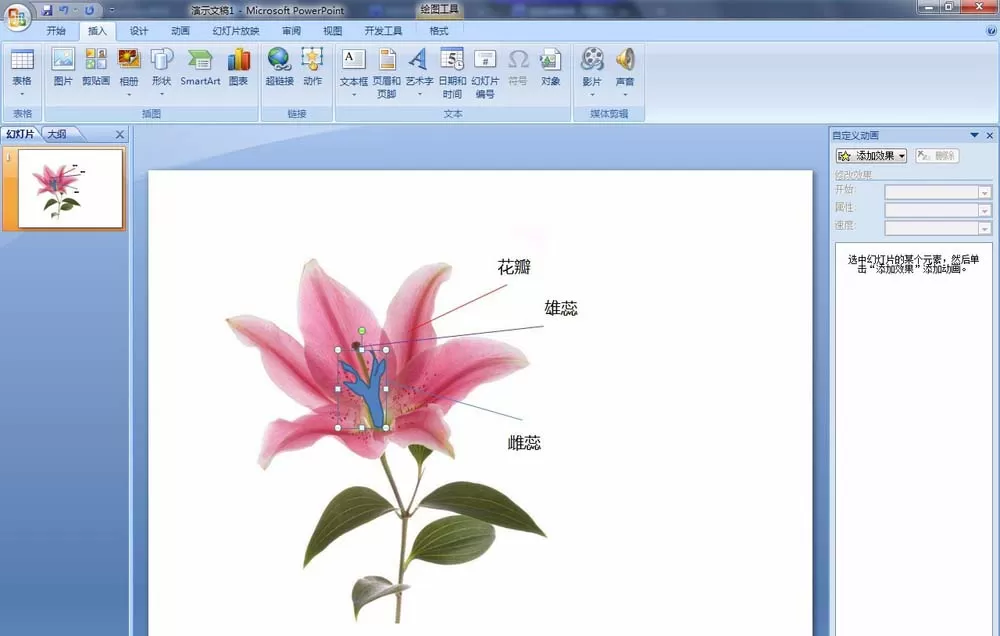Screen dimensions: 1000x636
Task: Select the 雌蕊 label text on slide
Action: click(x=524, y=442)
